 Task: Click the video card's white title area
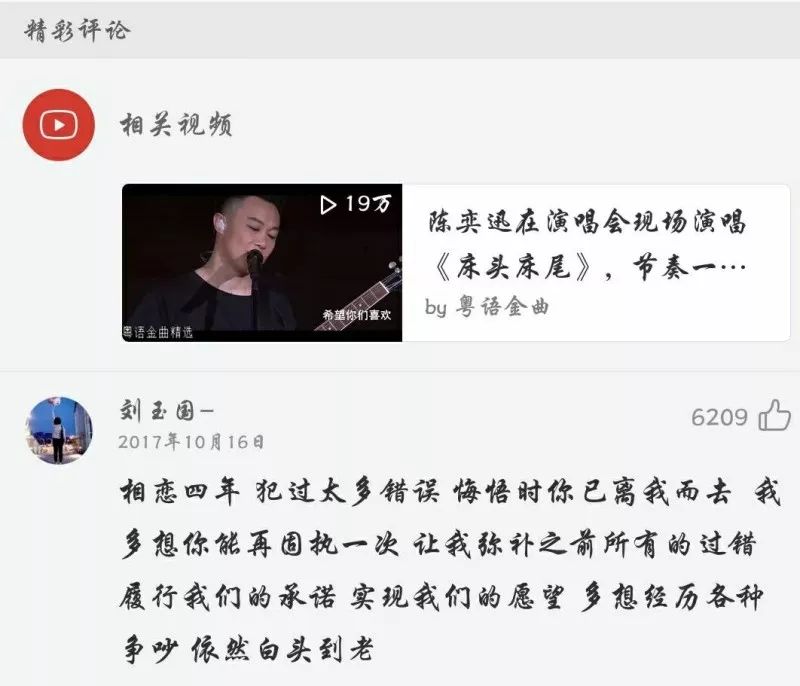(596, 263)
